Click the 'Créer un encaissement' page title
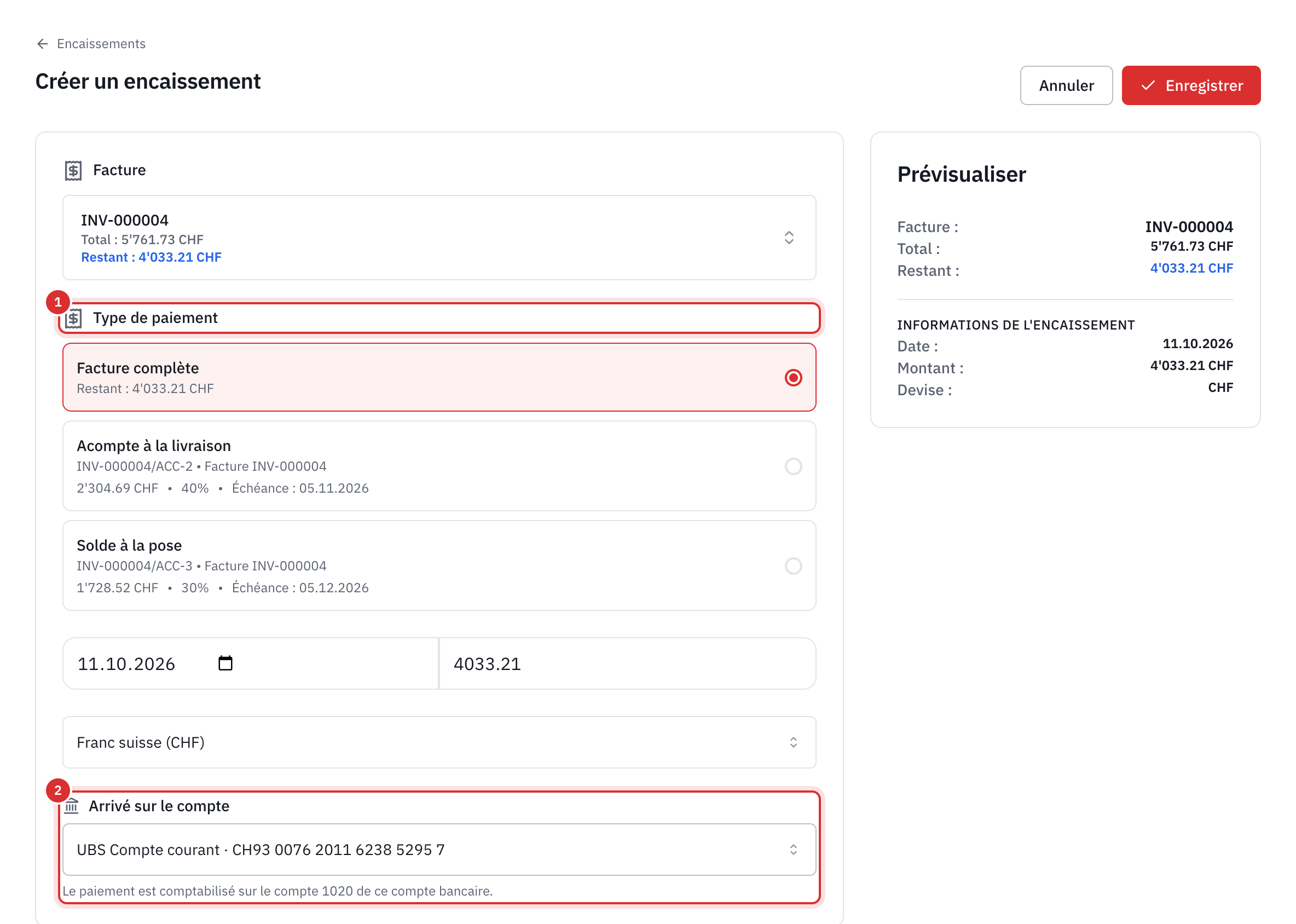1296x924 pixels. tap(148, 82)
